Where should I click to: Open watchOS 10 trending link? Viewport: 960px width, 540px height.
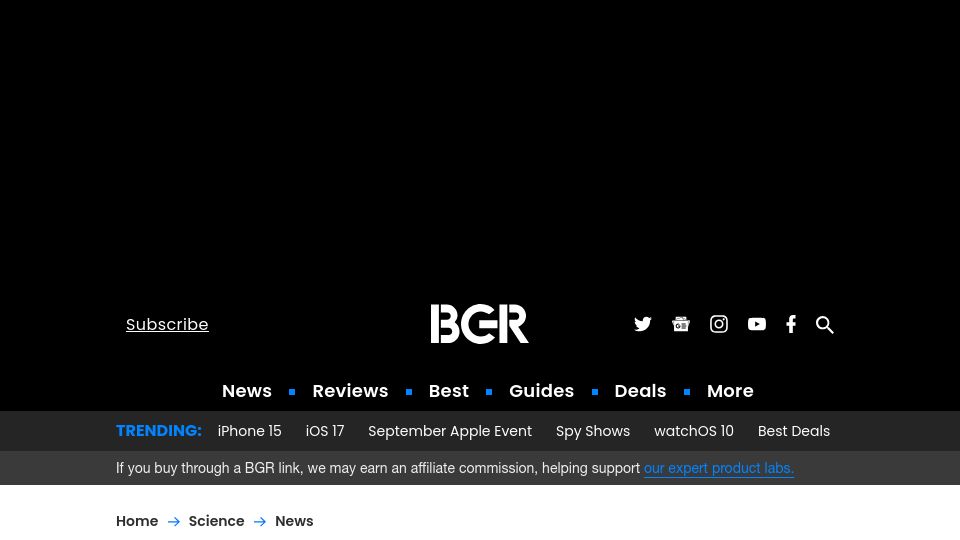694,431
